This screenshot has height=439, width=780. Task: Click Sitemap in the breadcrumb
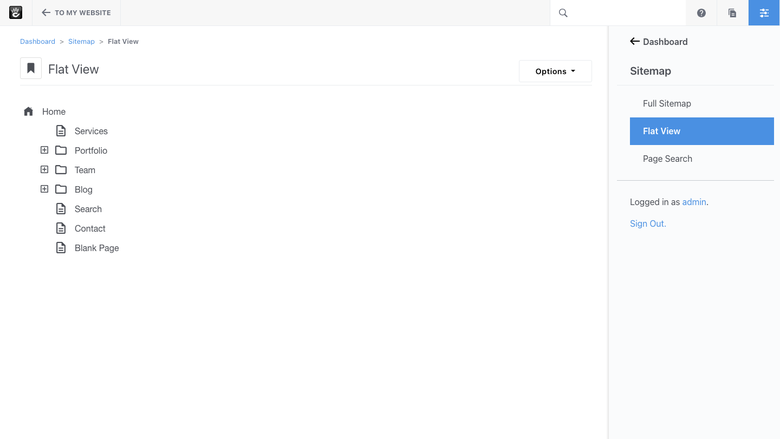coord(81,41)
